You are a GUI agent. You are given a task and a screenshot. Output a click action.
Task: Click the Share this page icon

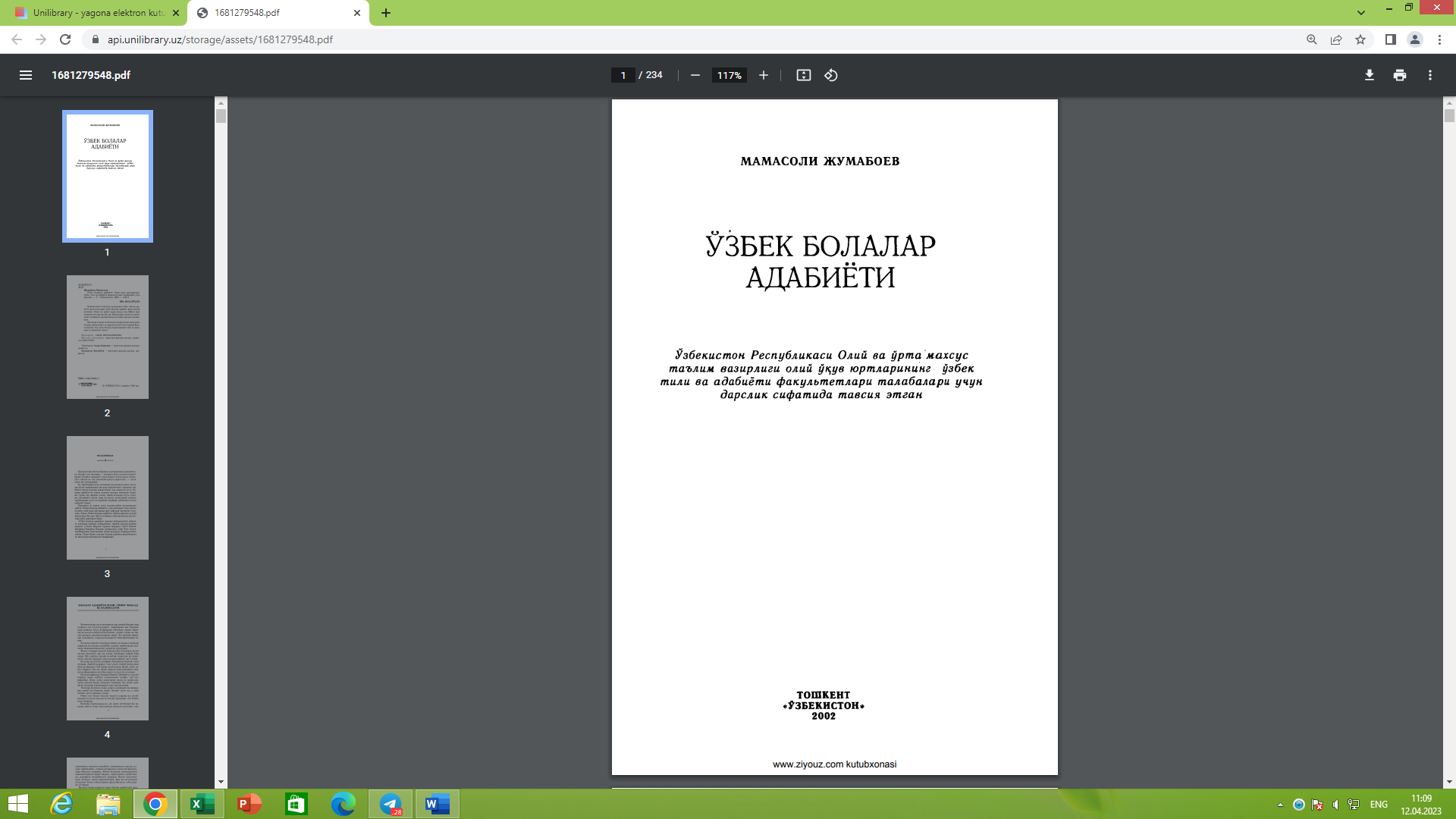pos(1336,39)
